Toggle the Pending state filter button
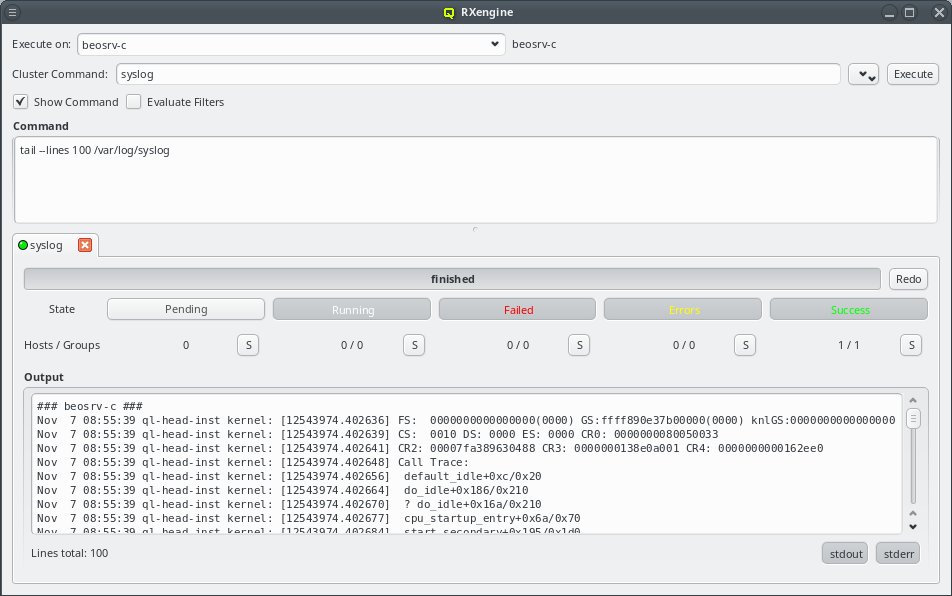Image resolution: width=952 pixels, height=596 pixels. coord(186,310)
